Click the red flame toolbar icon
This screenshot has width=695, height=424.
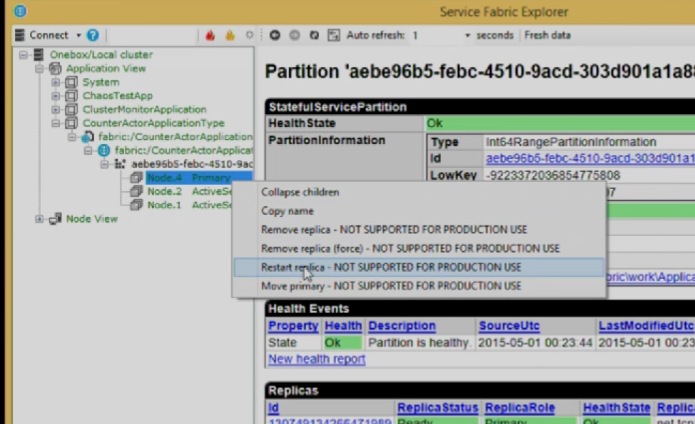coord(210,35)
